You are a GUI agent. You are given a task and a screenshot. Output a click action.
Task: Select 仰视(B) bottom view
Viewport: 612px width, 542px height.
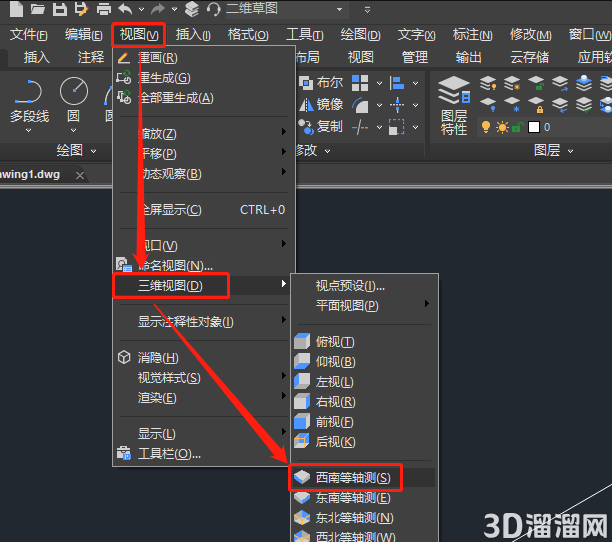point(364,362)
